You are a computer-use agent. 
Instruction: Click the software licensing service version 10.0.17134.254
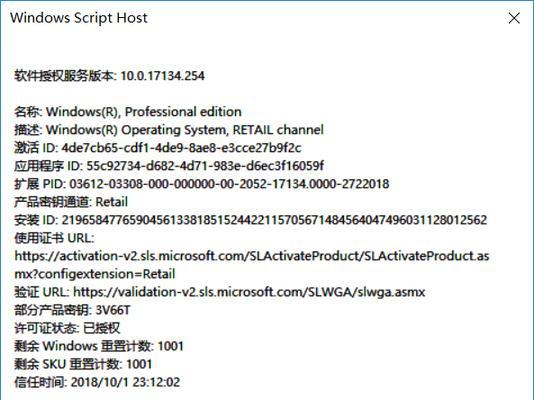(162, 76)
